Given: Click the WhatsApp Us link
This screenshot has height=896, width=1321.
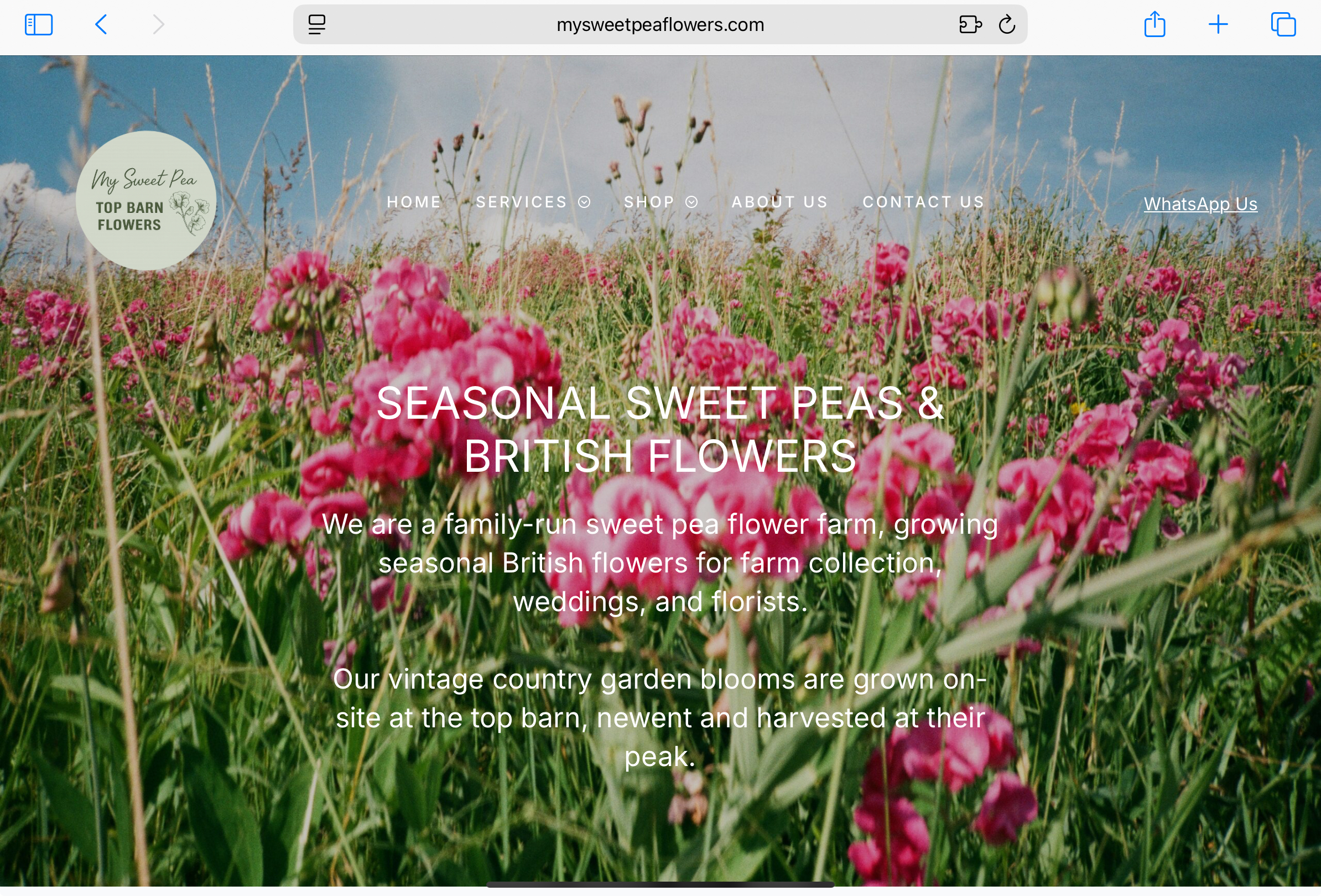Looking at the screenshot, I should 1200,204.
